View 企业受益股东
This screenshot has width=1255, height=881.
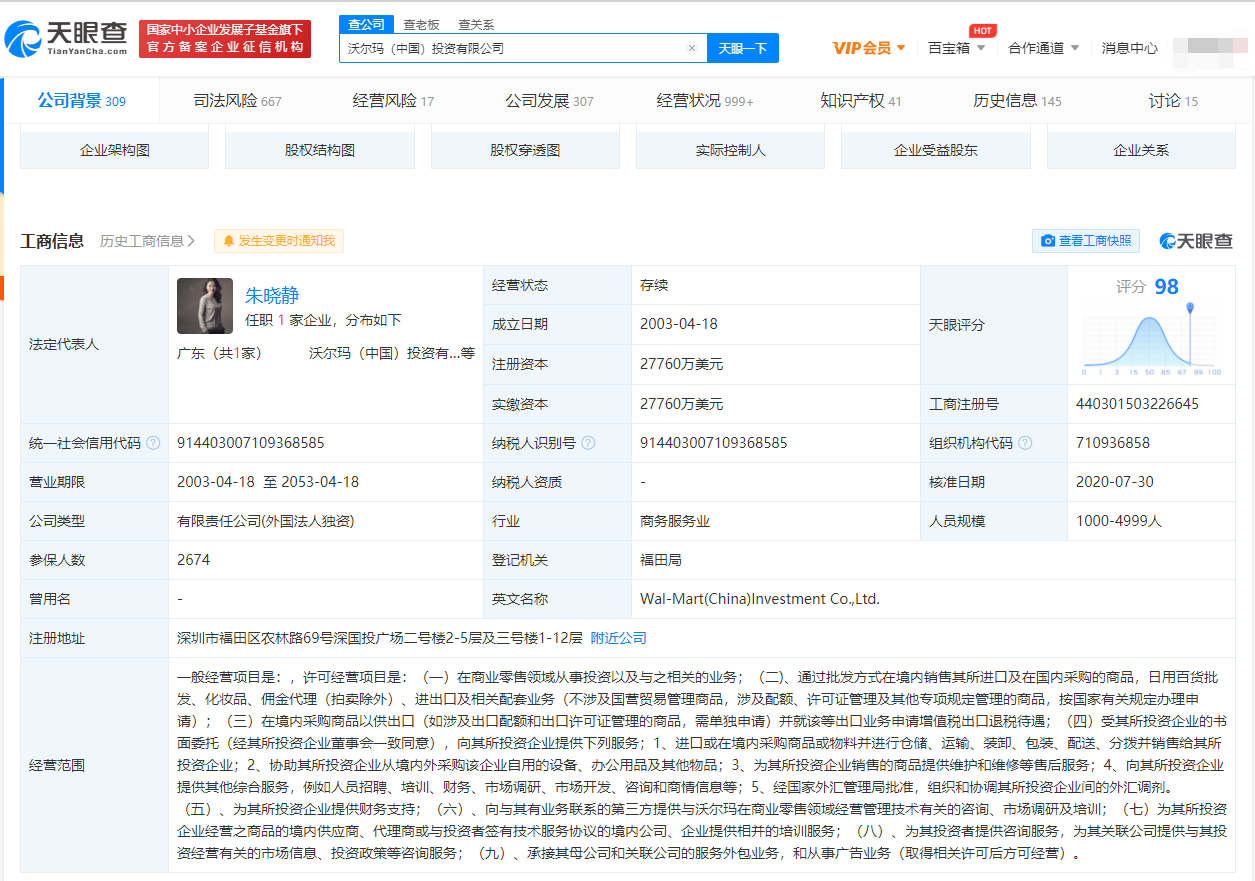coord(936,150)
